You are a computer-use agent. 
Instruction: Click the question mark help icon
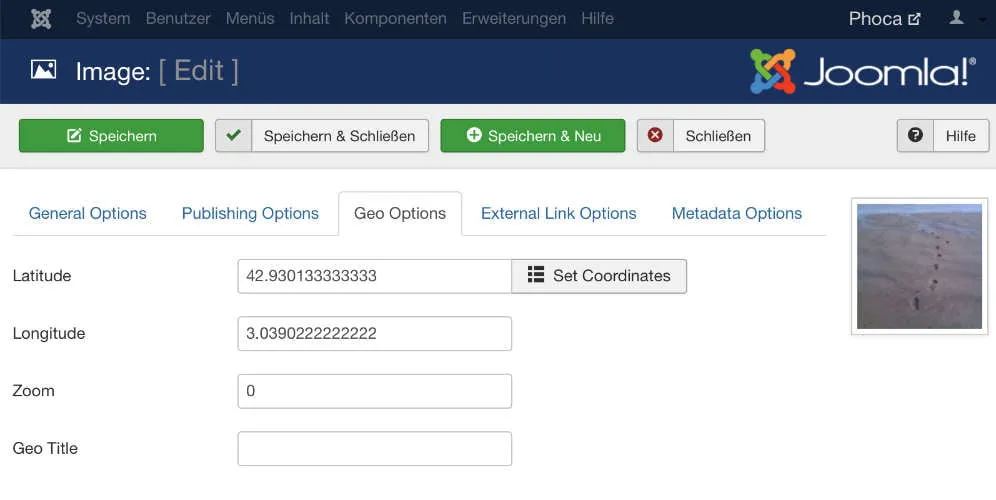[x=915, y=135]
